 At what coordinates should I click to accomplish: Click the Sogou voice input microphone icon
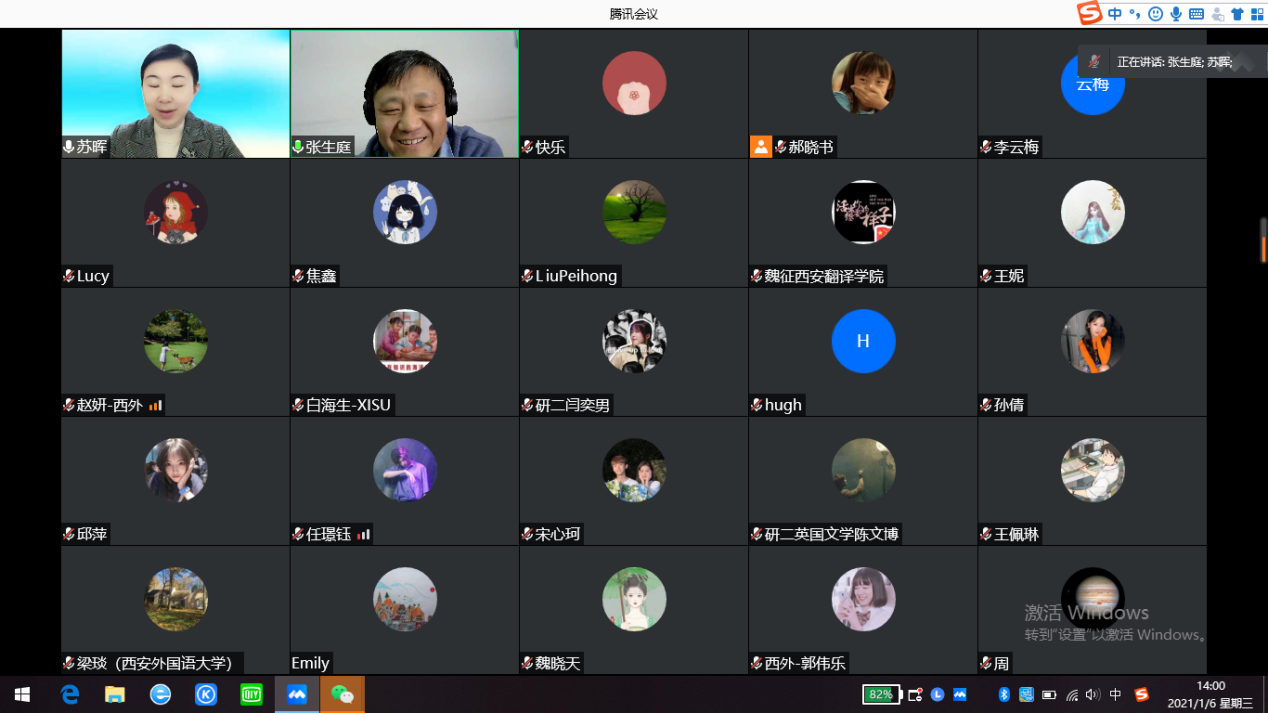click(1176, 14)
